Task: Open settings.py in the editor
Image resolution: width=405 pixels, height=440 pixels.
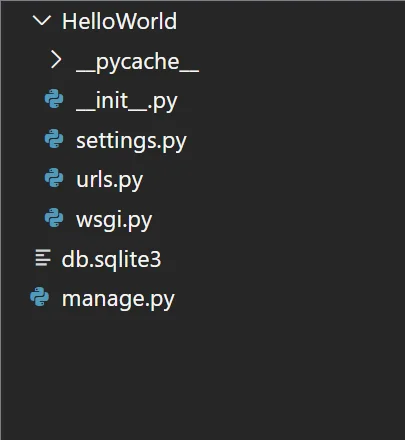Action: 131,141
